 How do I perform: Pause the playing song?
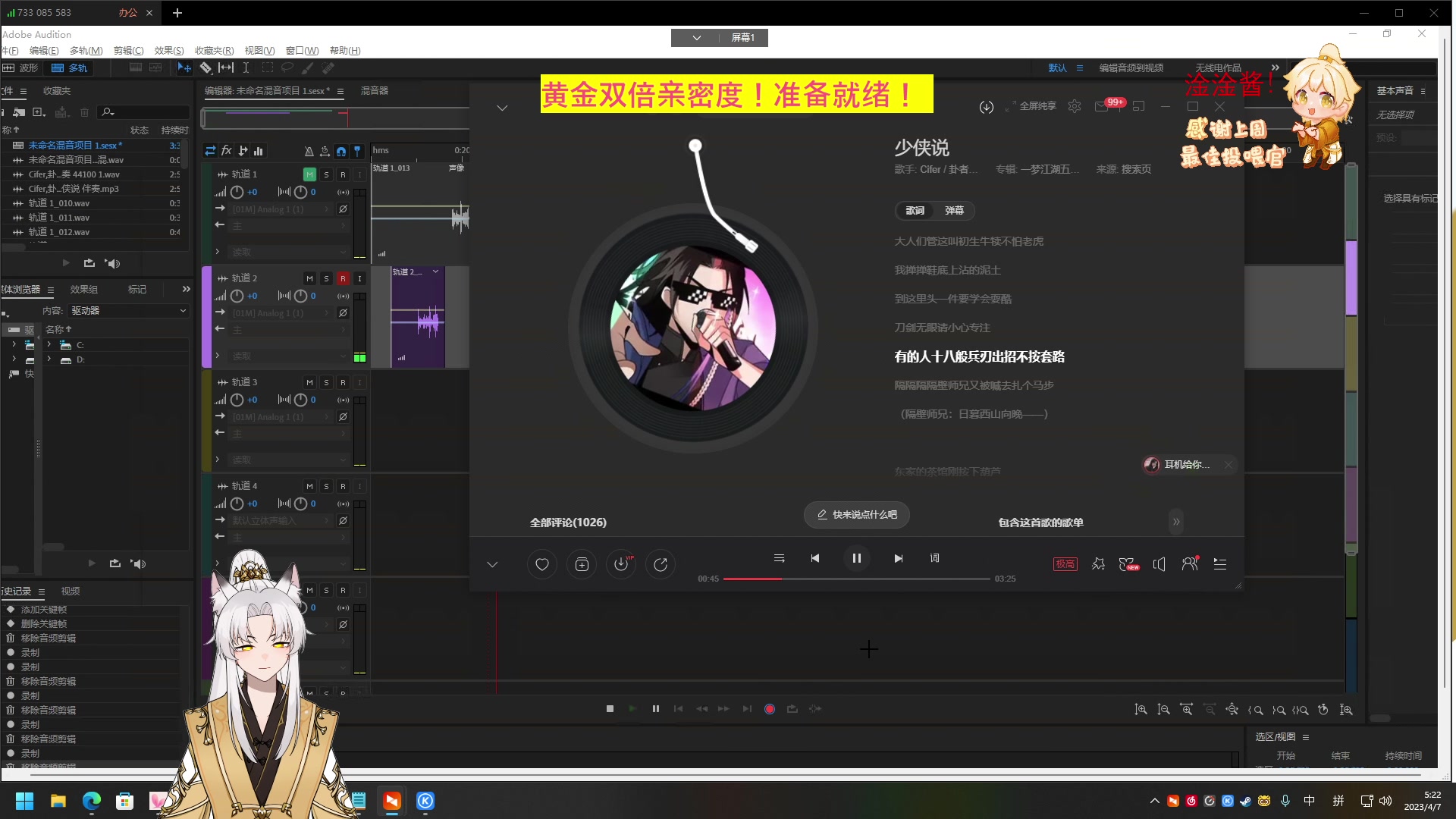pos(856,558)
